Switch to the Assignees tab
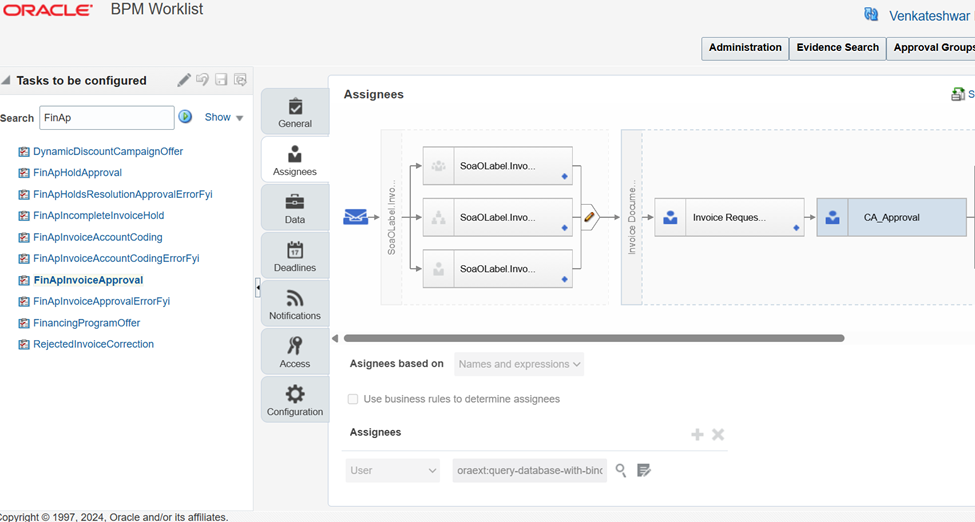Viewport: 975px width, 522px height. pyautogui.click(x=295, y=160)
